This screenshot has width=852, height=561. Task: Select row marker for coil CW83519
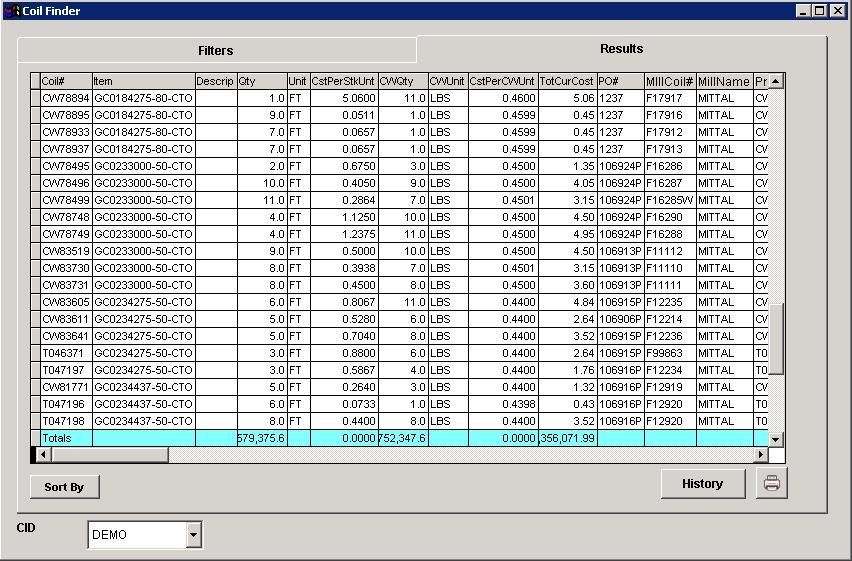pos(35,251)
